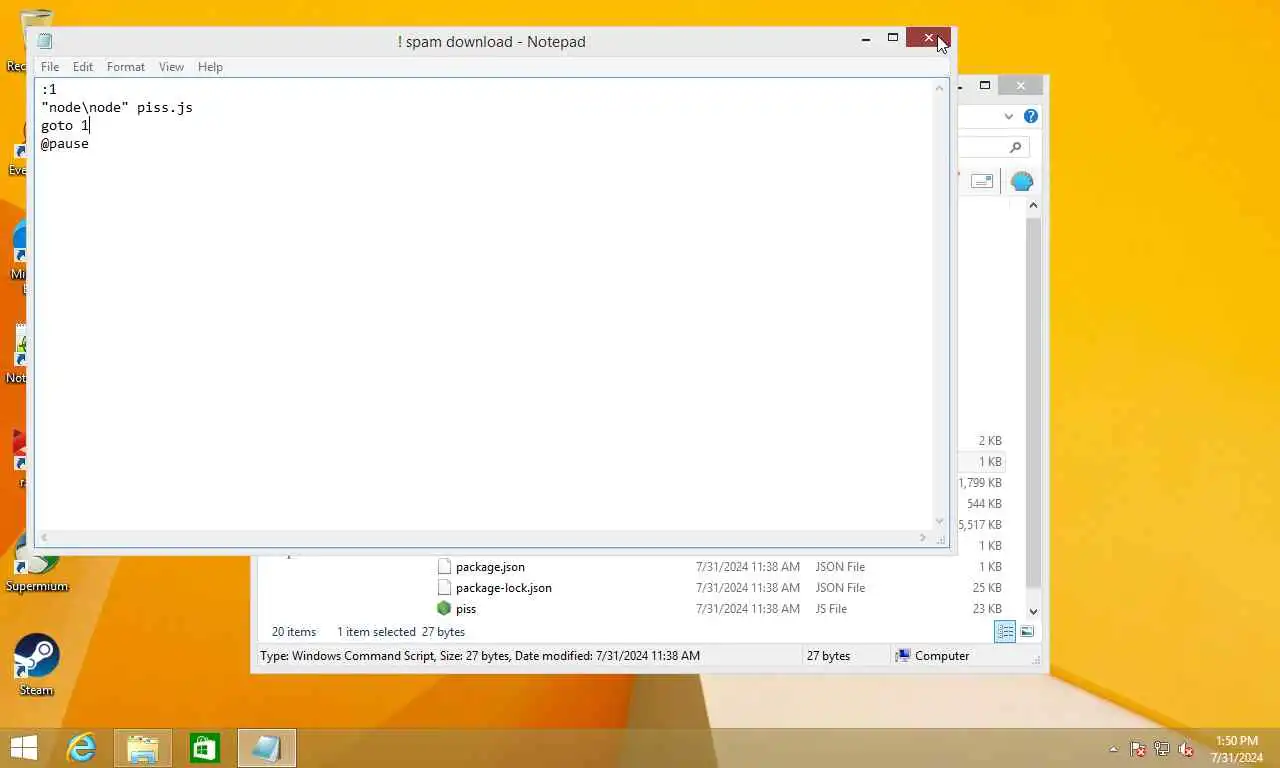Select package-lock.json file in Explorer
The width and height of the screenshot is (1280, 768).
pyautogui.click(x=504, y=588)
